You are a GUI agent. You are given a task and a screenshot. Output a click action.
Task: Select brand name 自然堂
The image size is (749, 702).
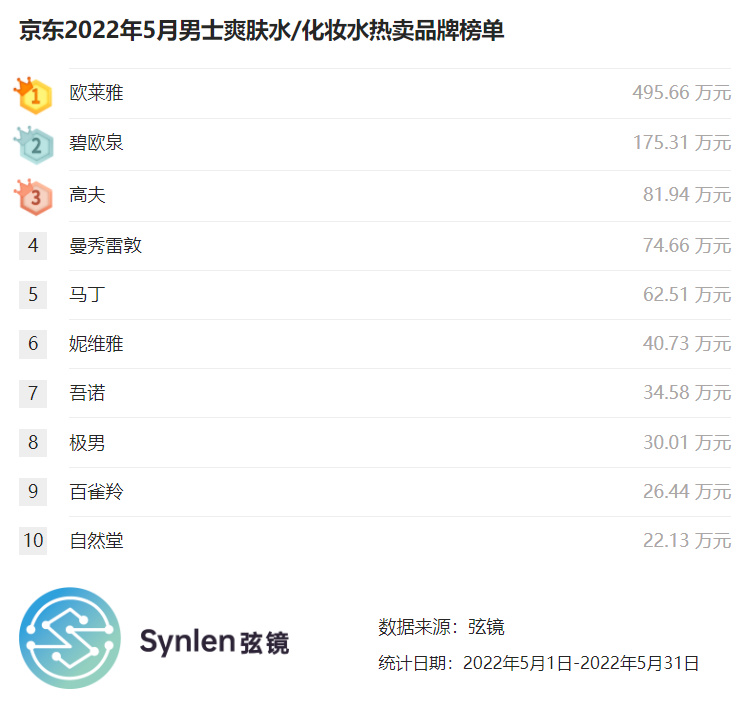click(96, 541)
